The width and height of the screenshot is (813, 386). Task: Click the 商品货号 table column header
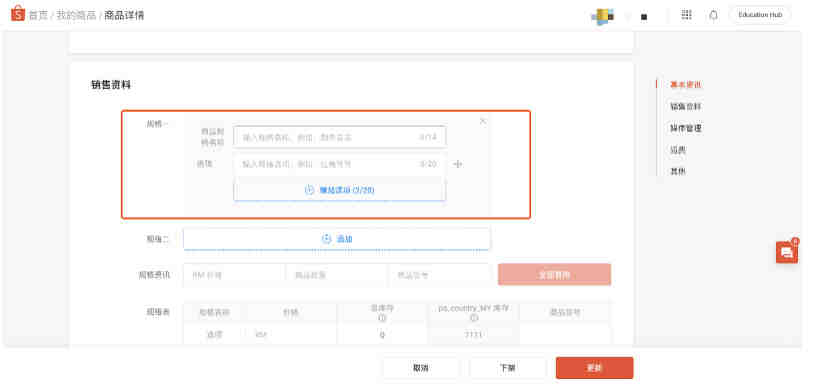[565, 312]
